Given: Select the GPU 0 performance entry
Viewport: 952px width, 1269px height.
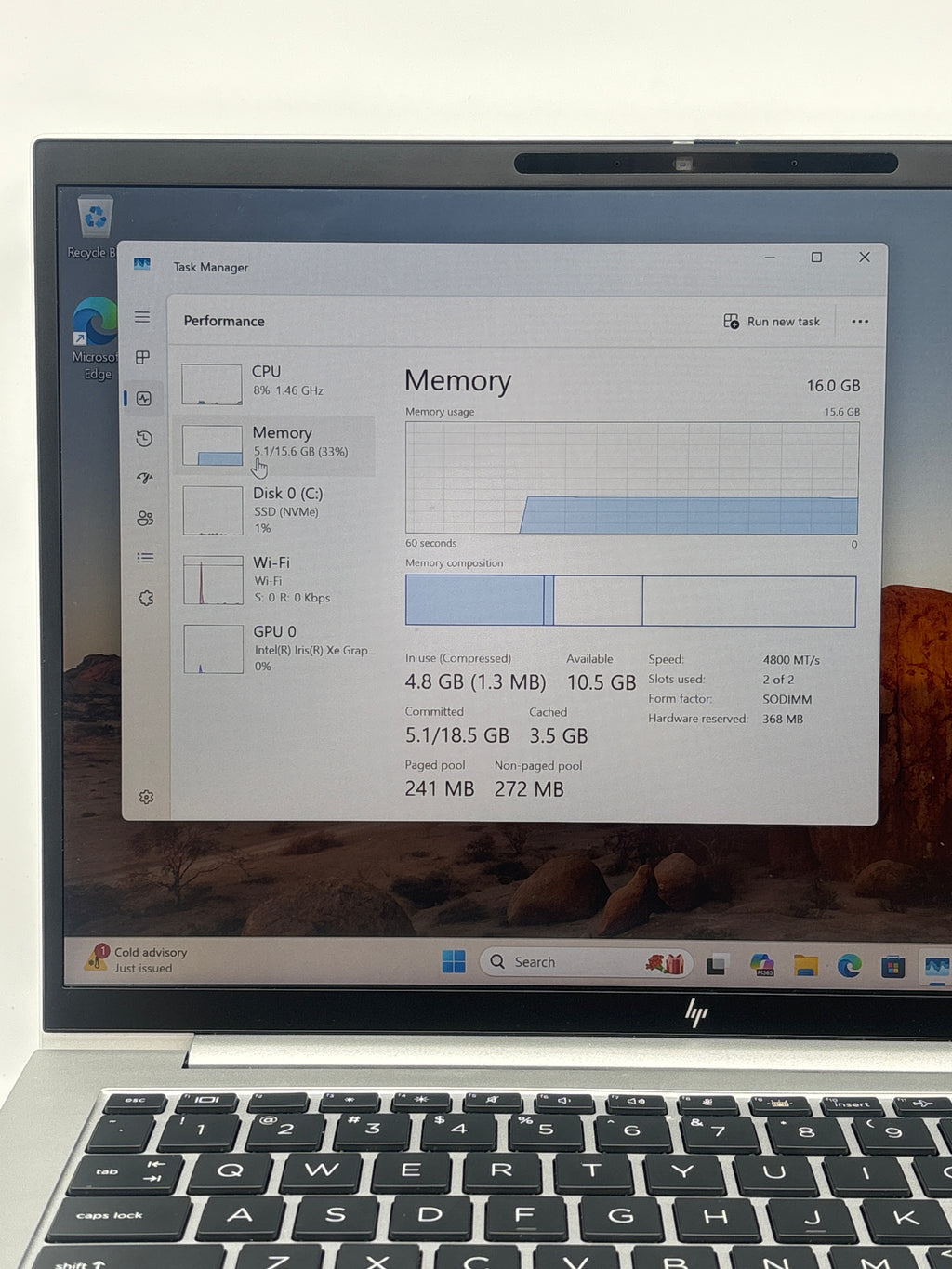Looking at the screenshot, I should [277, 648].
